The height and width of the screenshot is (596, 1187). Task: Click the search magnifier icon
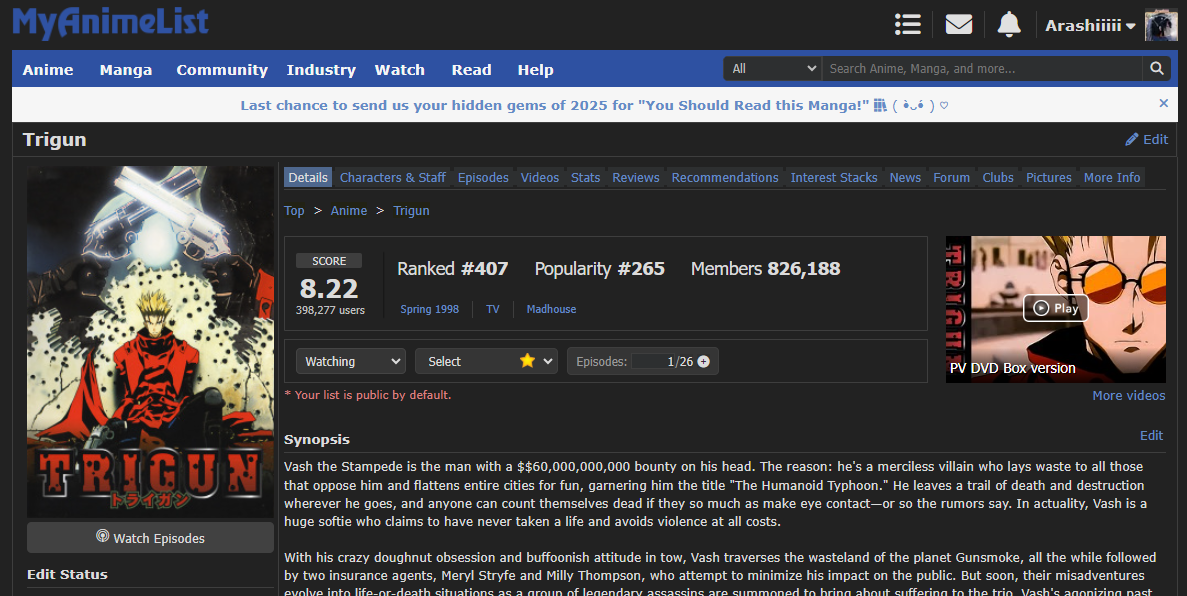click(1157, 68)
